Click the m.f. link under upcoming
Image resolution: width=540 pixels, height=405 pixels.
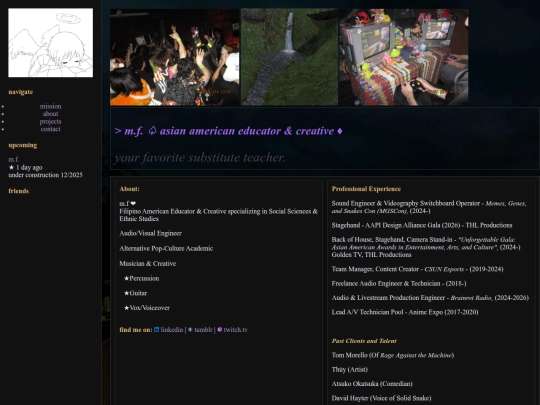tap(13, 159)
